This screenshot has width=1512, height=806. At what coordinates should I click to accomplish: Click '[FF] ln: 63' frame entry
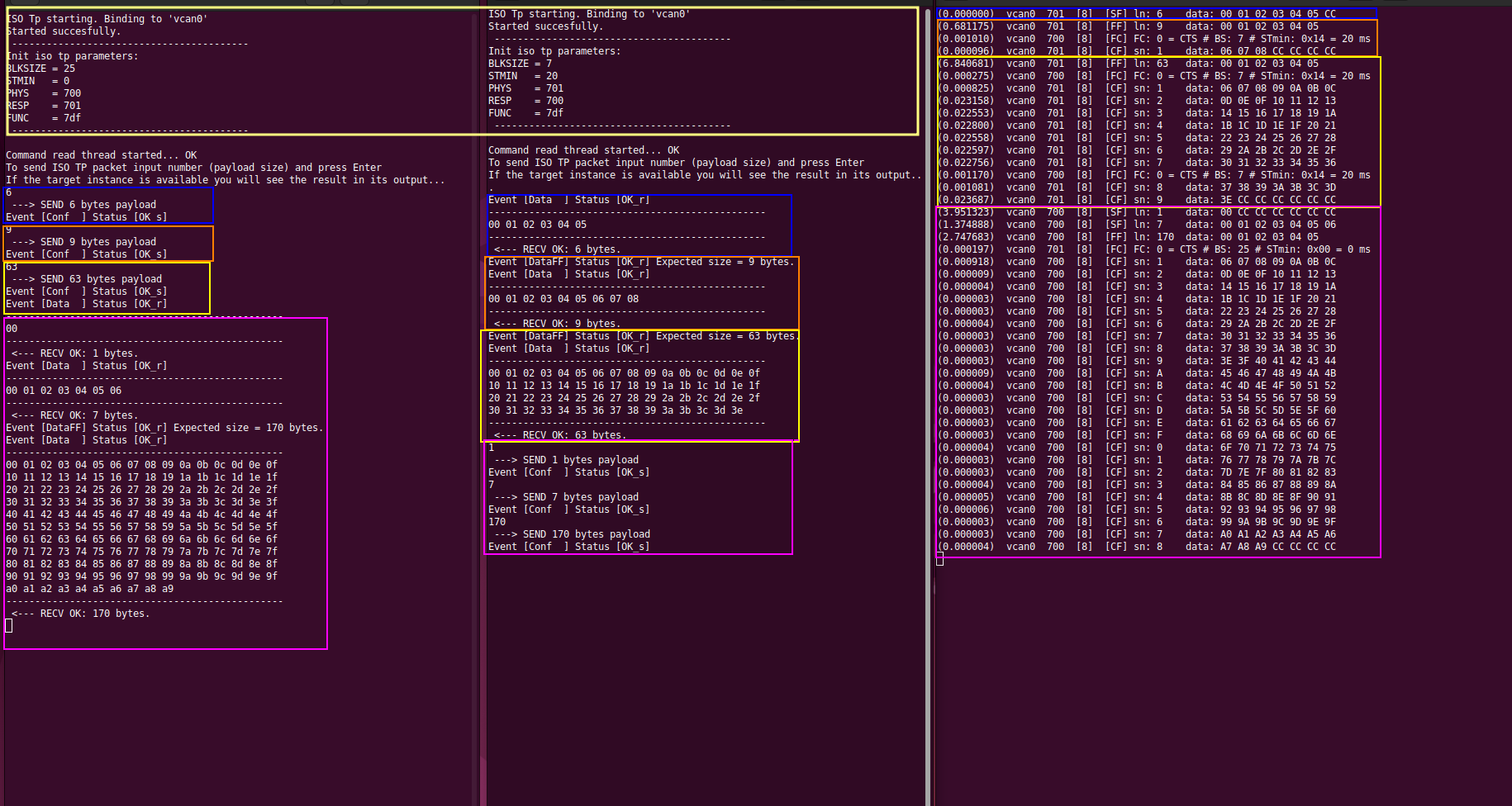click(1137, 64)
